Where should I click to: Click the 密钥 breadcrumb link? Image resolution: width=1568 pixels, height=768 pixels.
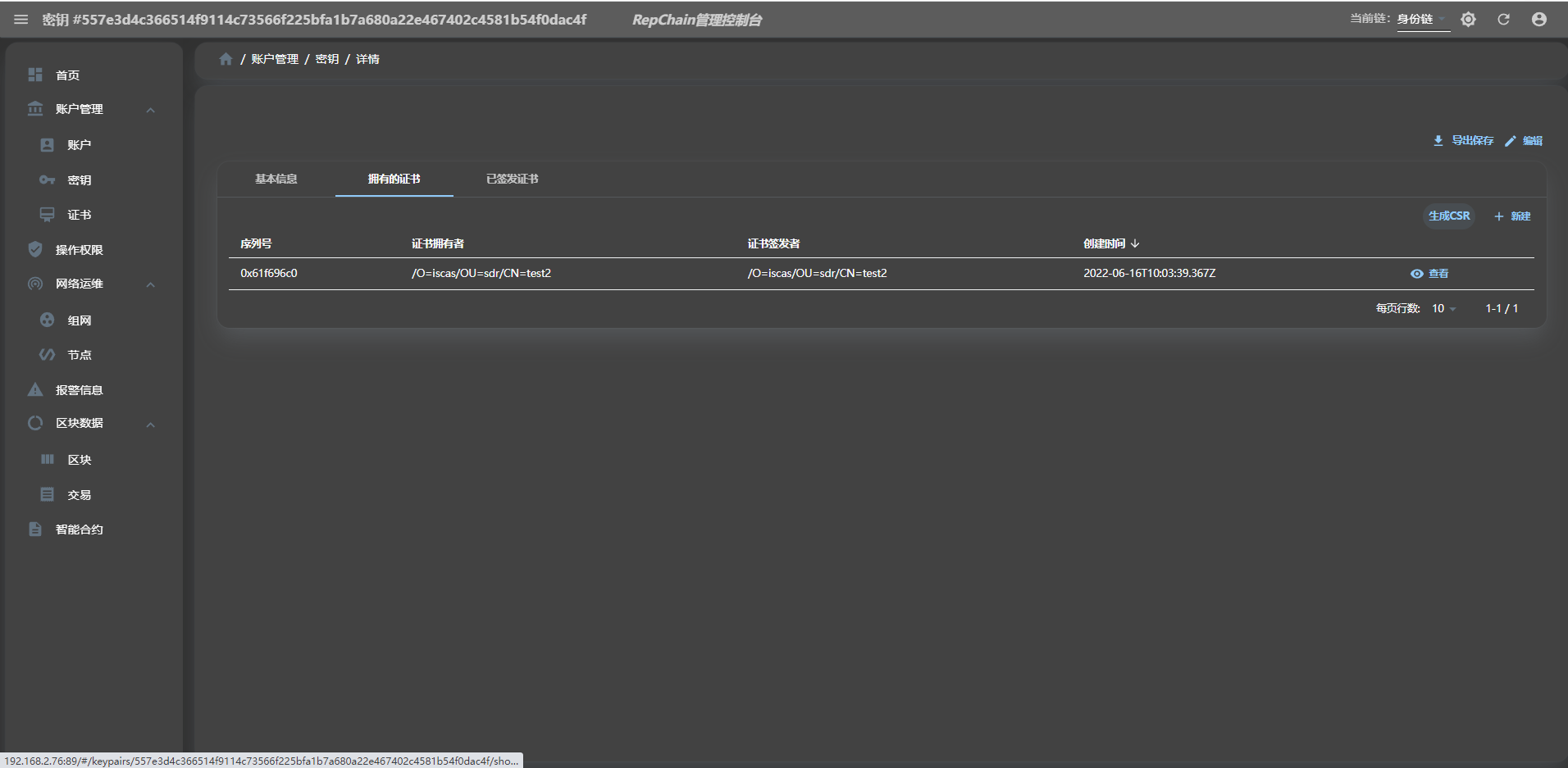pos(327,59)
